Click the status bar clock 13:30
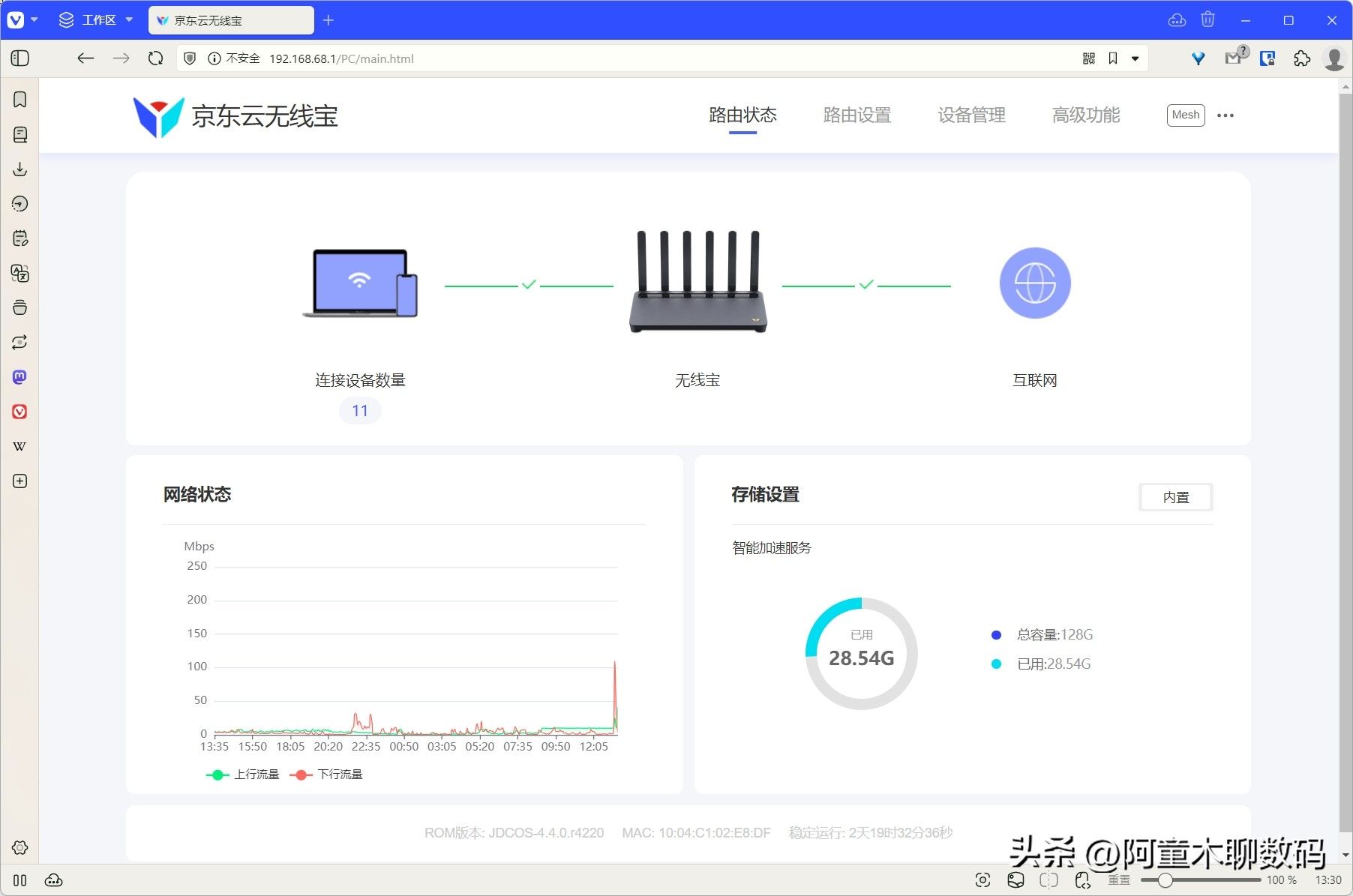This screenshot has height=896, width=1353. click(x=1328, y=880)
